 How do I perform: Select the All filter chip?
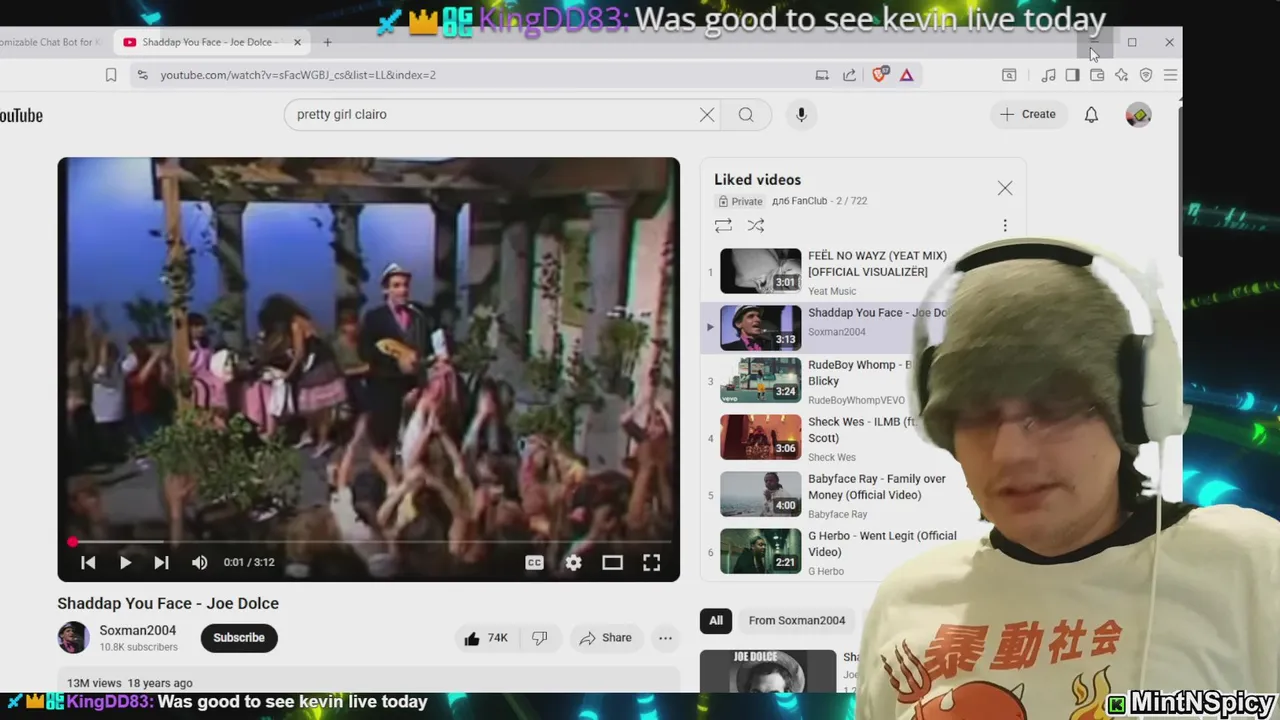[x=716, y=620]
